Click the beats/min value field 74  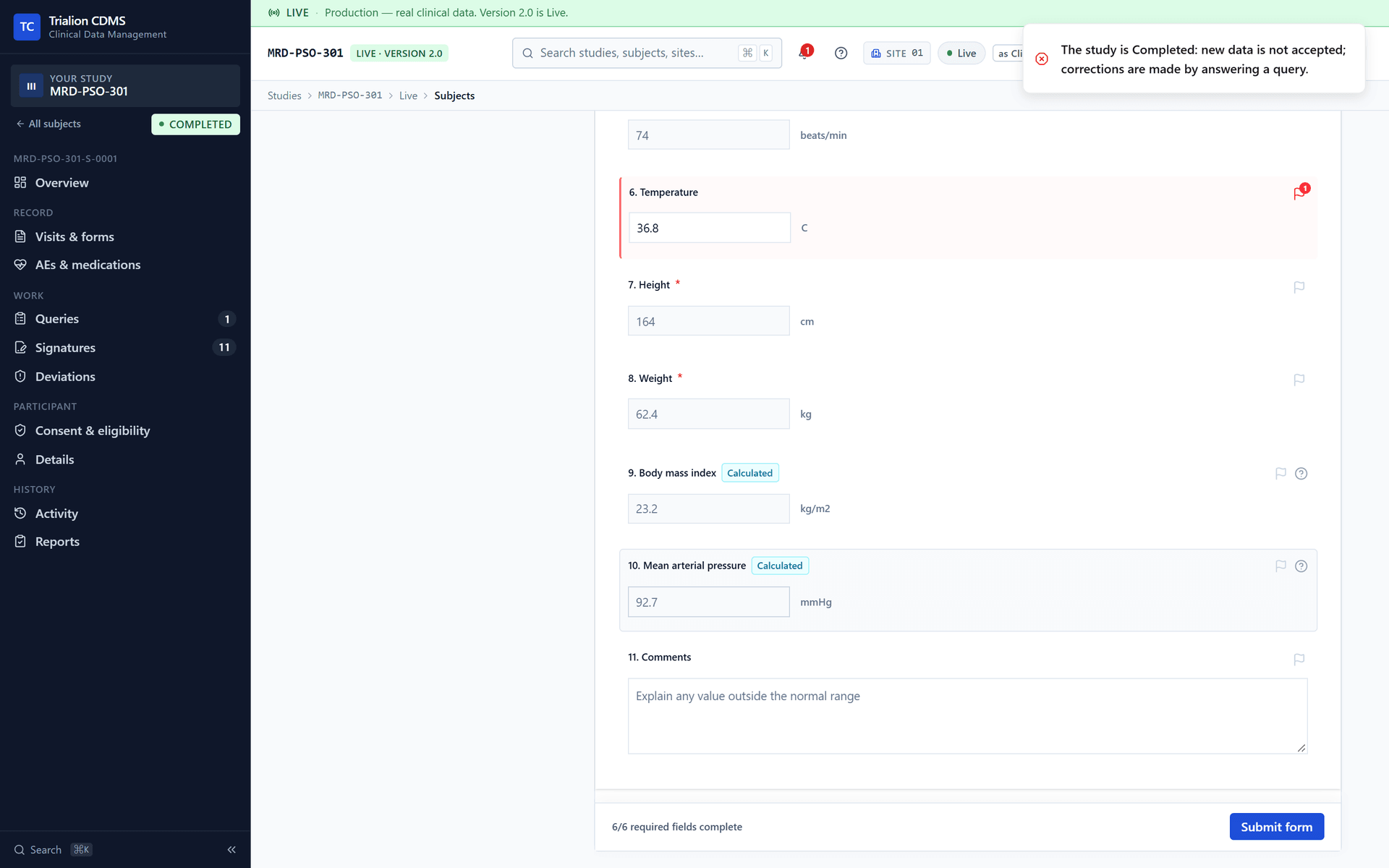pos(709,135)
